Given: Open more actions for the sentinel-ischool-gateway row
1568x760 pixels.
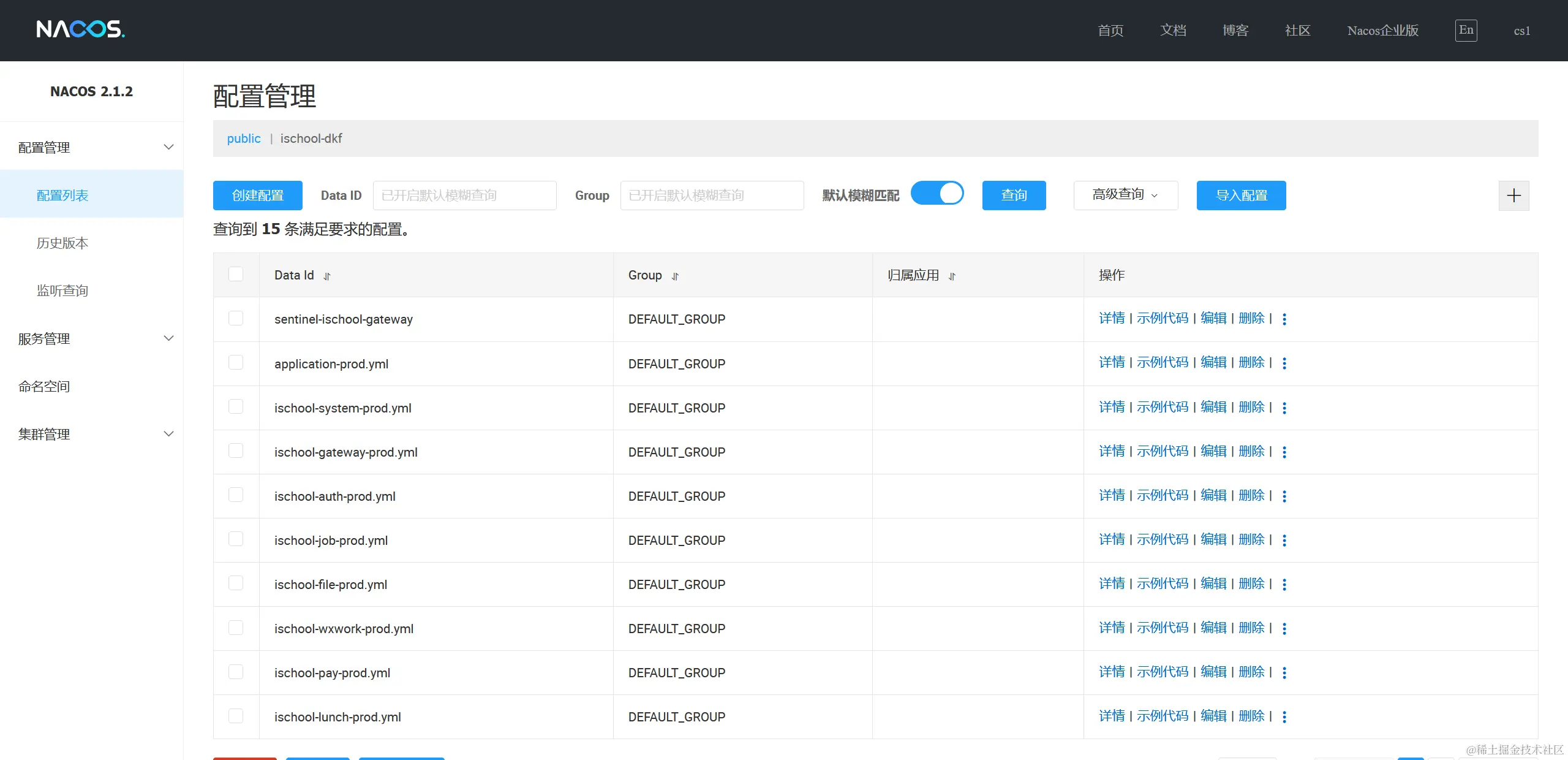Looking at the screenshot, I should tap(1284, 319).
